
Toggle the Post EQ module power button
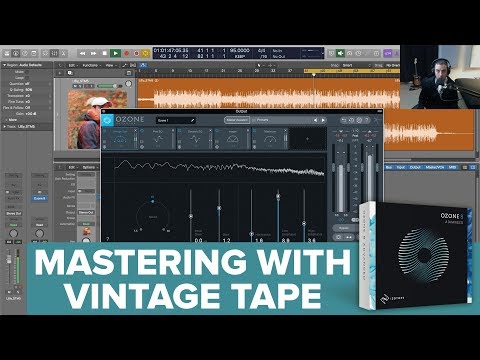click(x=142, y=131)
